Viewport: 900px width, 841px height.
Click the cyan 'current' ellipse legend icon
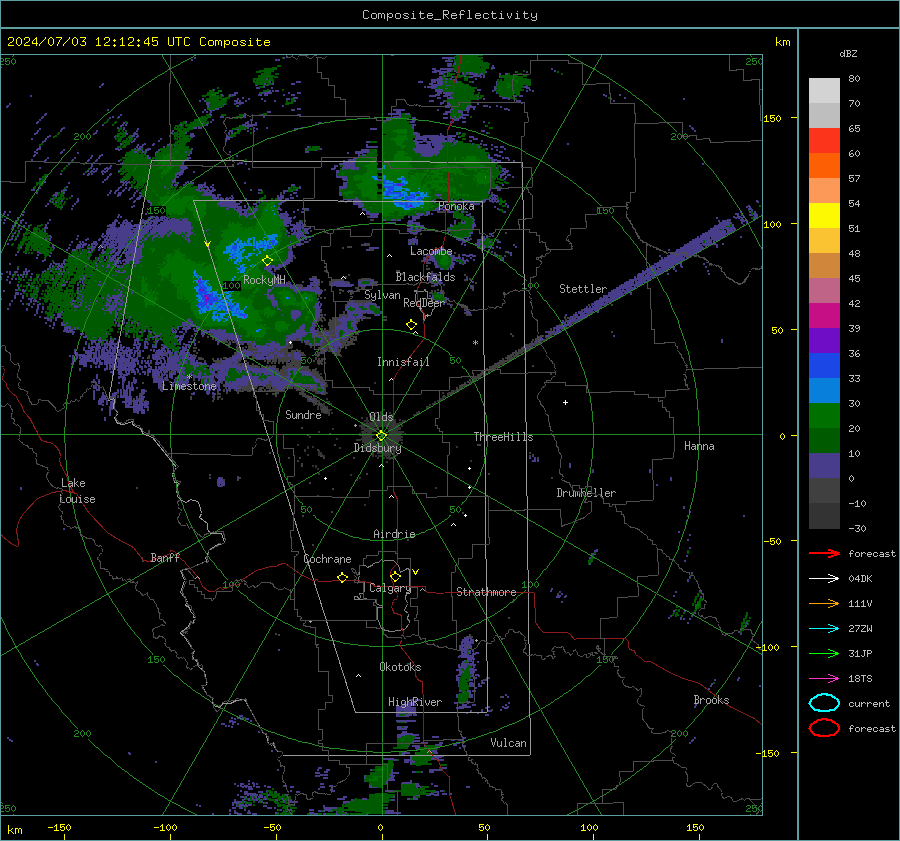tap(824, 703)
